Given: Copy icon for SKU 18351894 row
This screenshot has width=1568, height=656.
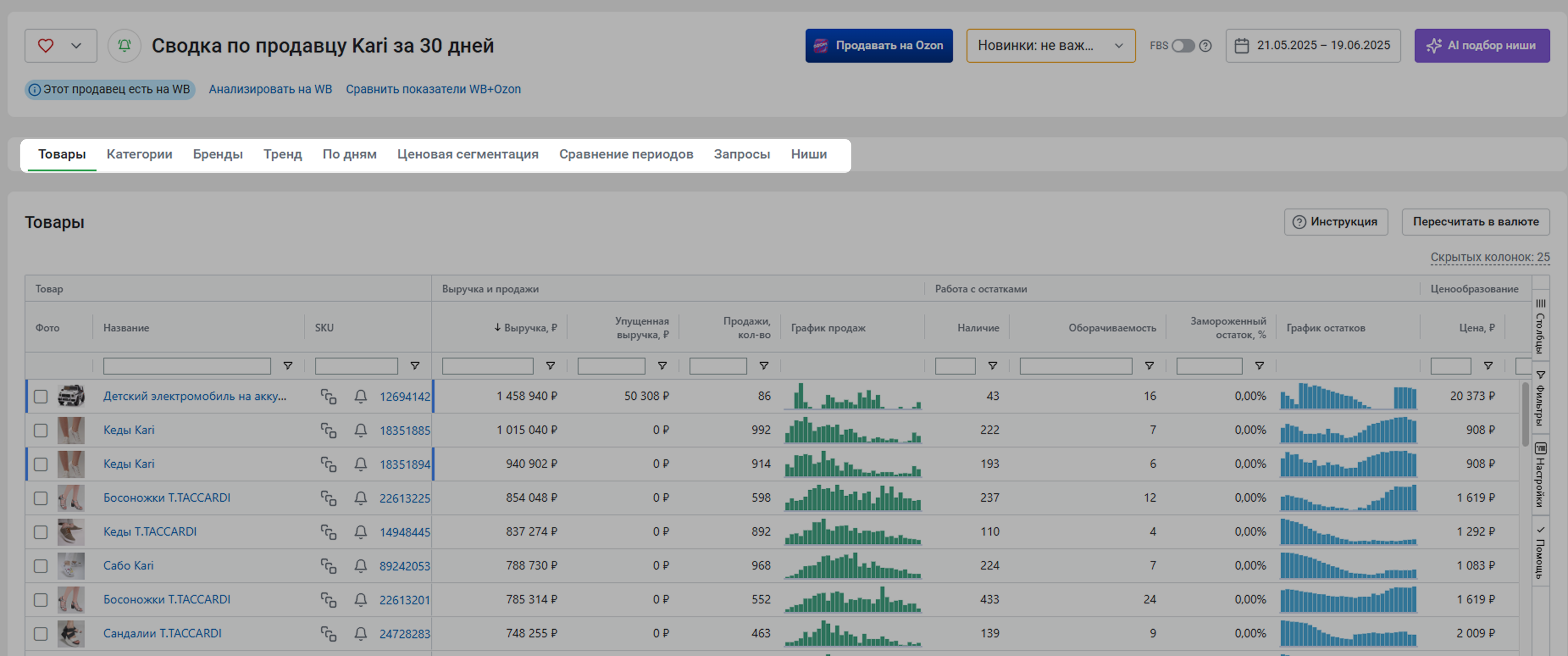Looking at the screenshot, I should pyautogui.click(x=329, y=464).
